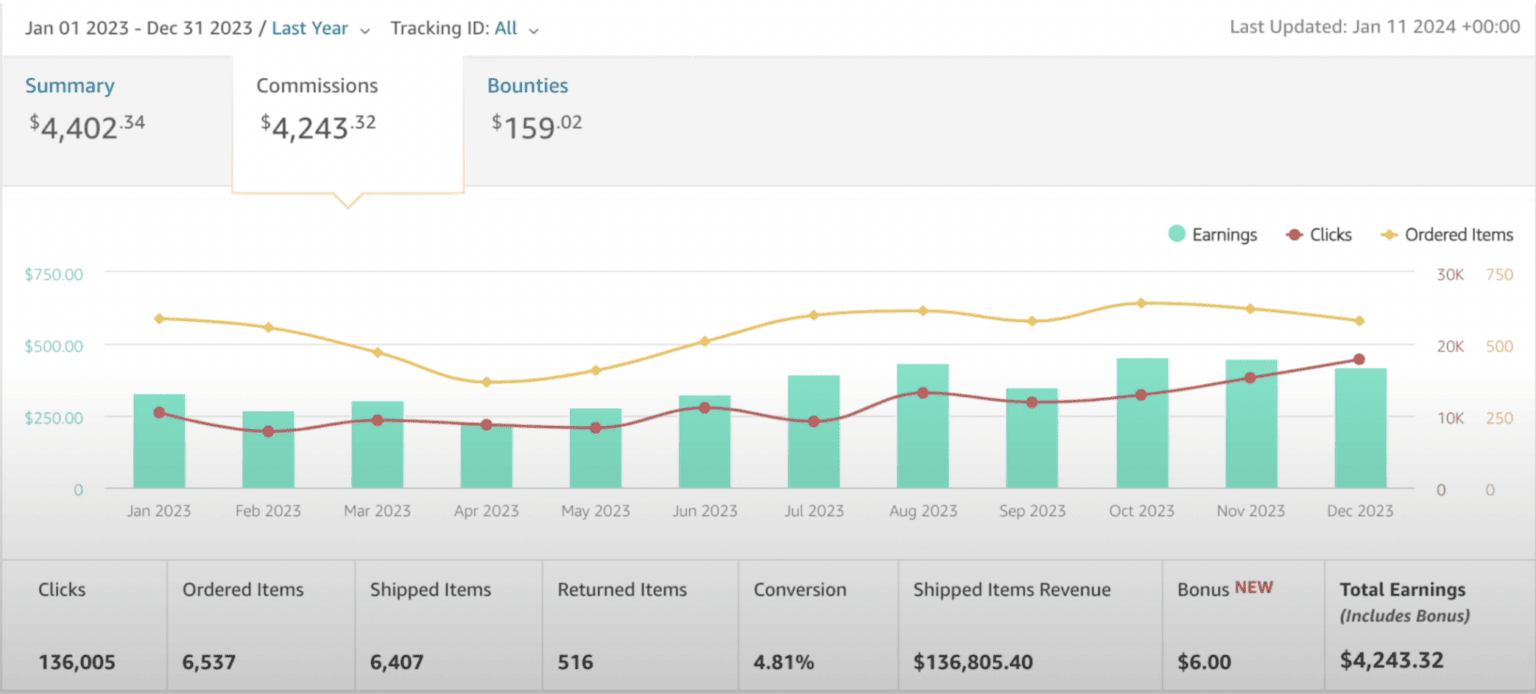This screenshot has width=1536, height=694.
Task: Switch to the Summary tab
Action: pyautogui.click(x=70, y=86)
